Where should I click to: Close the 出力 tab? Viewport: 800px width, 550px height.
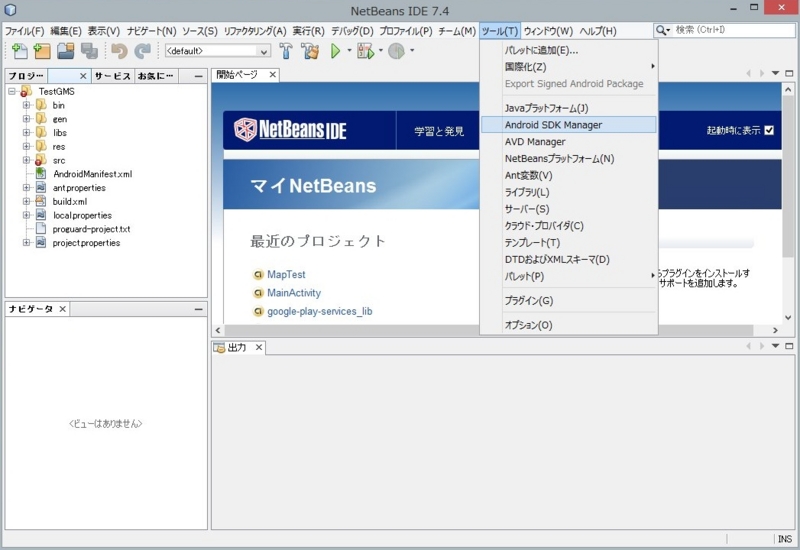tap(259, 347)
